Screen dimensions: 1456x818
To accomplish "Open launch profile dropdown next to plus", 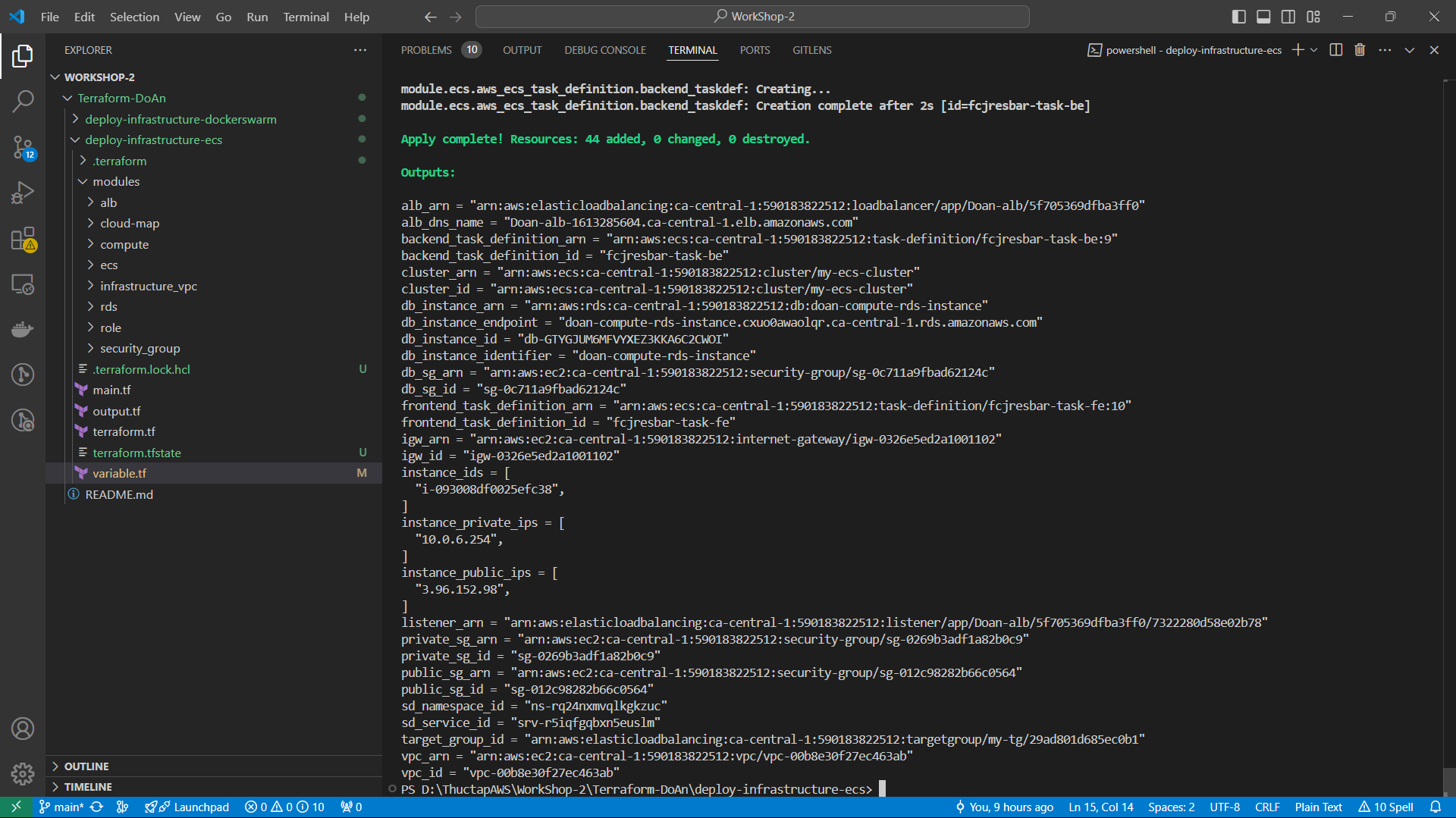I will point(1314,50).
